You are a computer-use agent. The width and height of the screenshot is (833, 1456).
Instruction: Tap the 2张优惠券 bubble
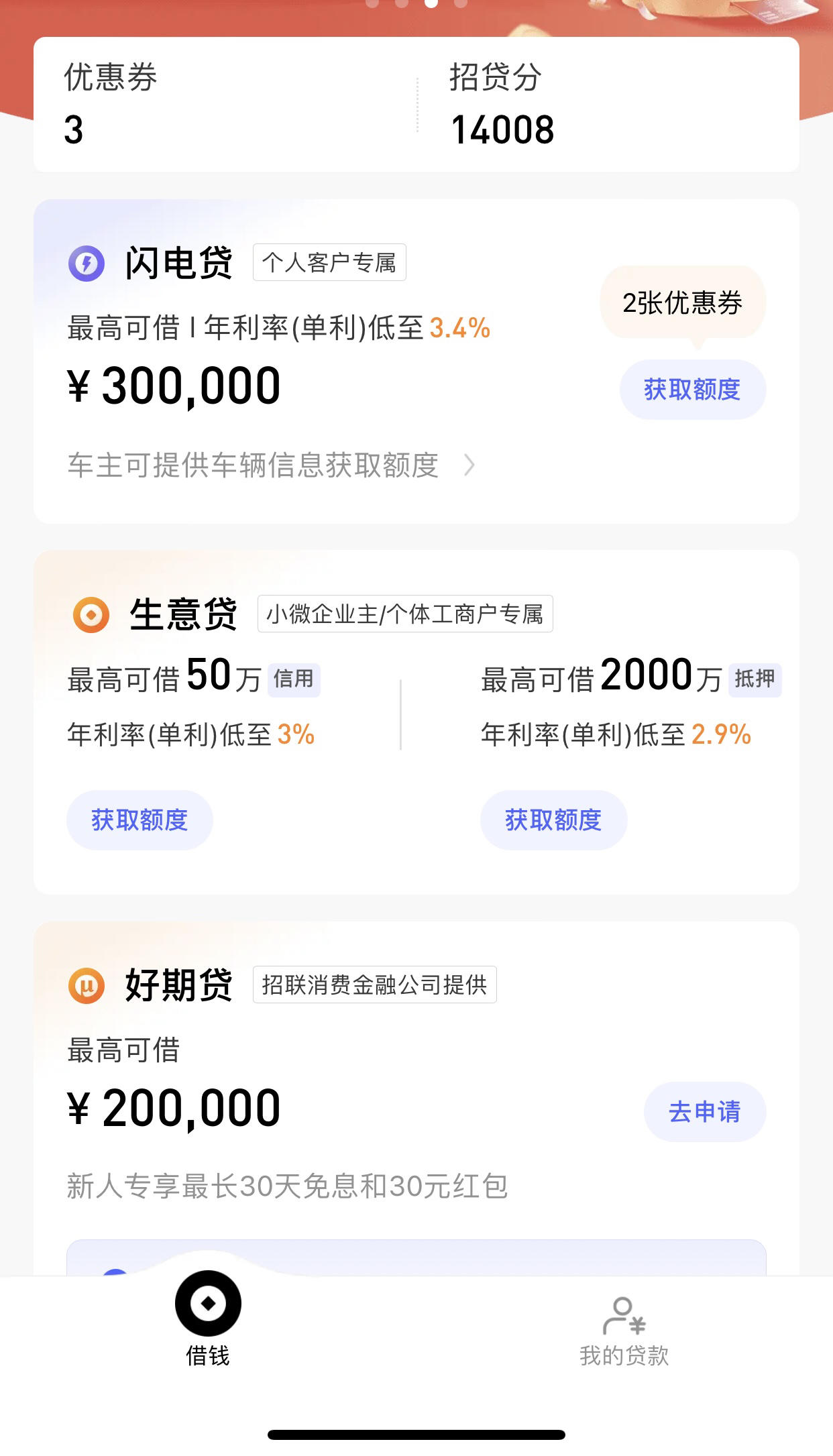(x=683, y=303)
